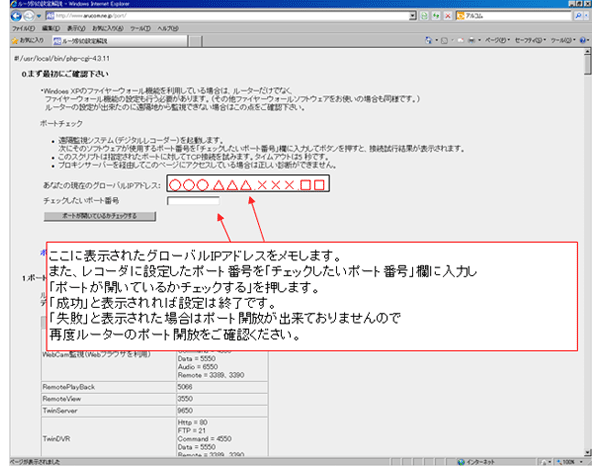The height and width of the screenshot is (466, 600).
Task: Expand the Print options dropdown arrow
Action: (479, 41)
